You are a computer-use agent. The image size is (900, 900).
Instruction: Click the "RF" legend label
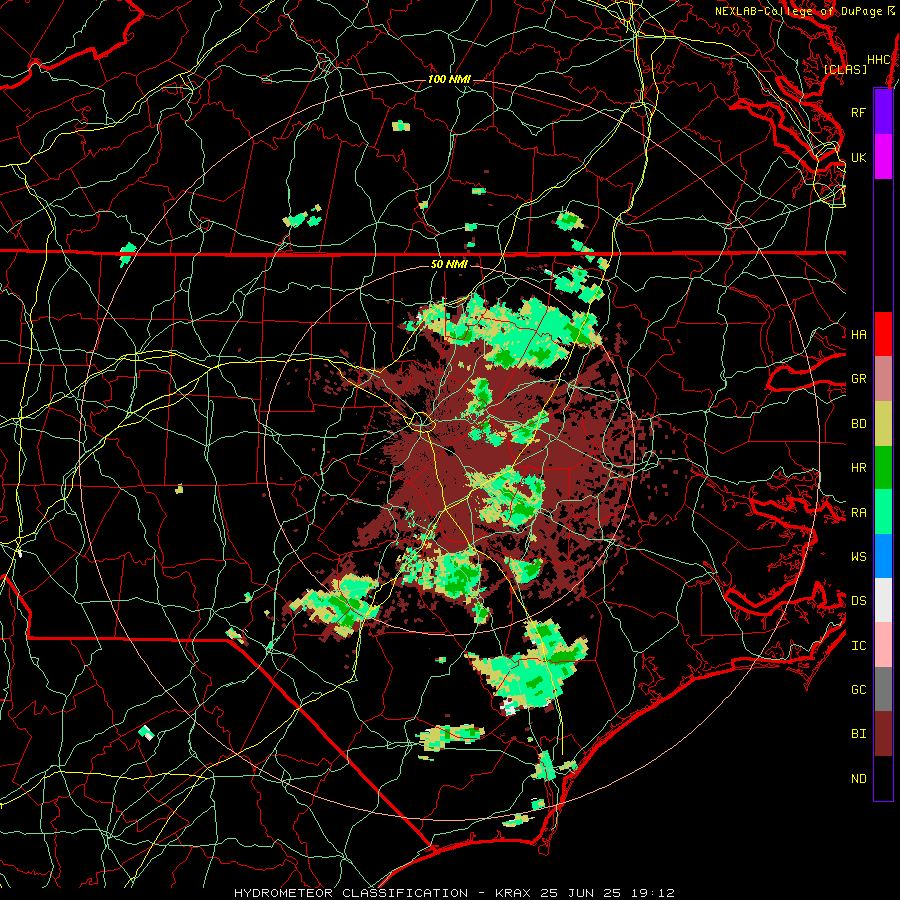[x=858, y=112]
